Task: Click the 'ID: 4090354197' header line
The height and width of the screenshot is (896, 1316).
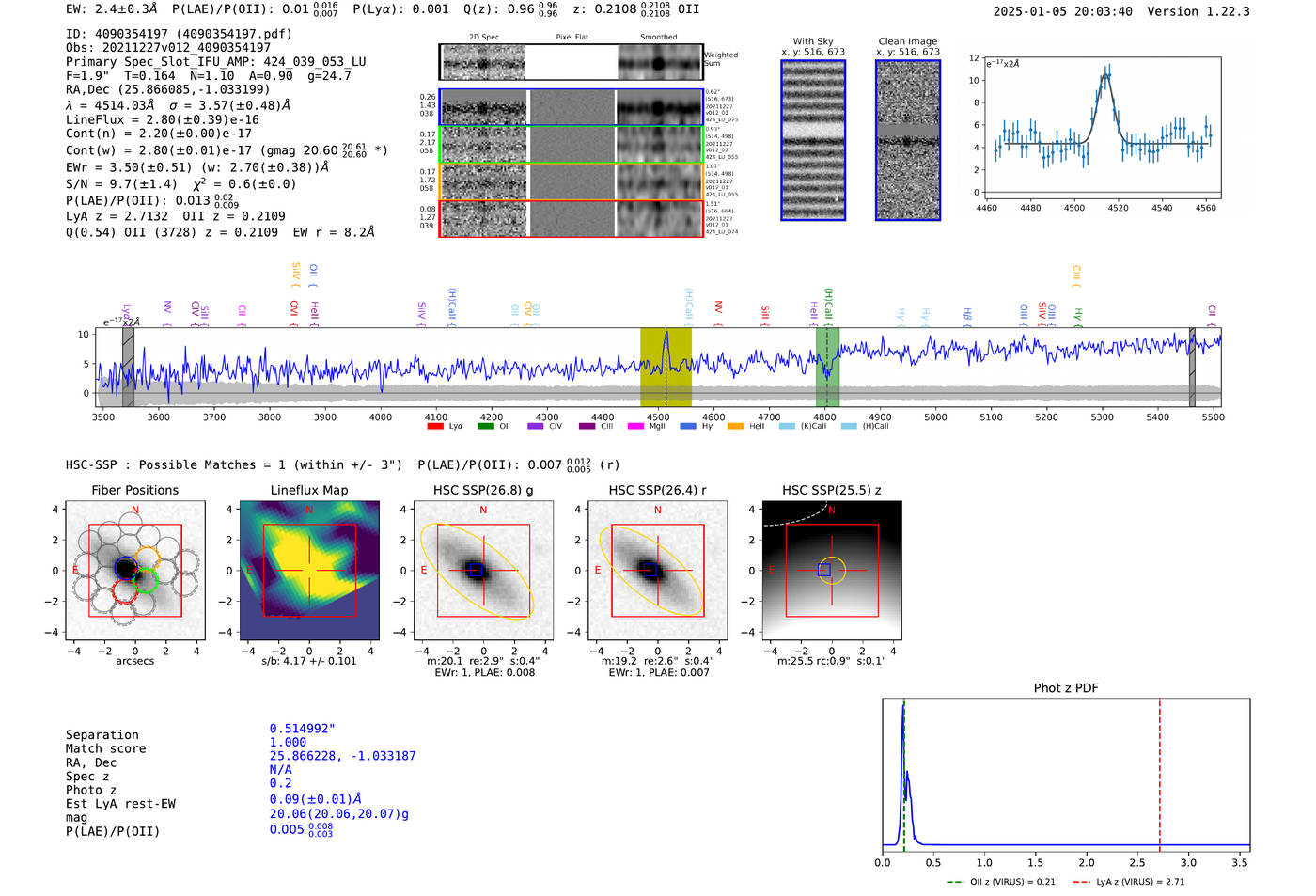Action: tap(179, 34)
